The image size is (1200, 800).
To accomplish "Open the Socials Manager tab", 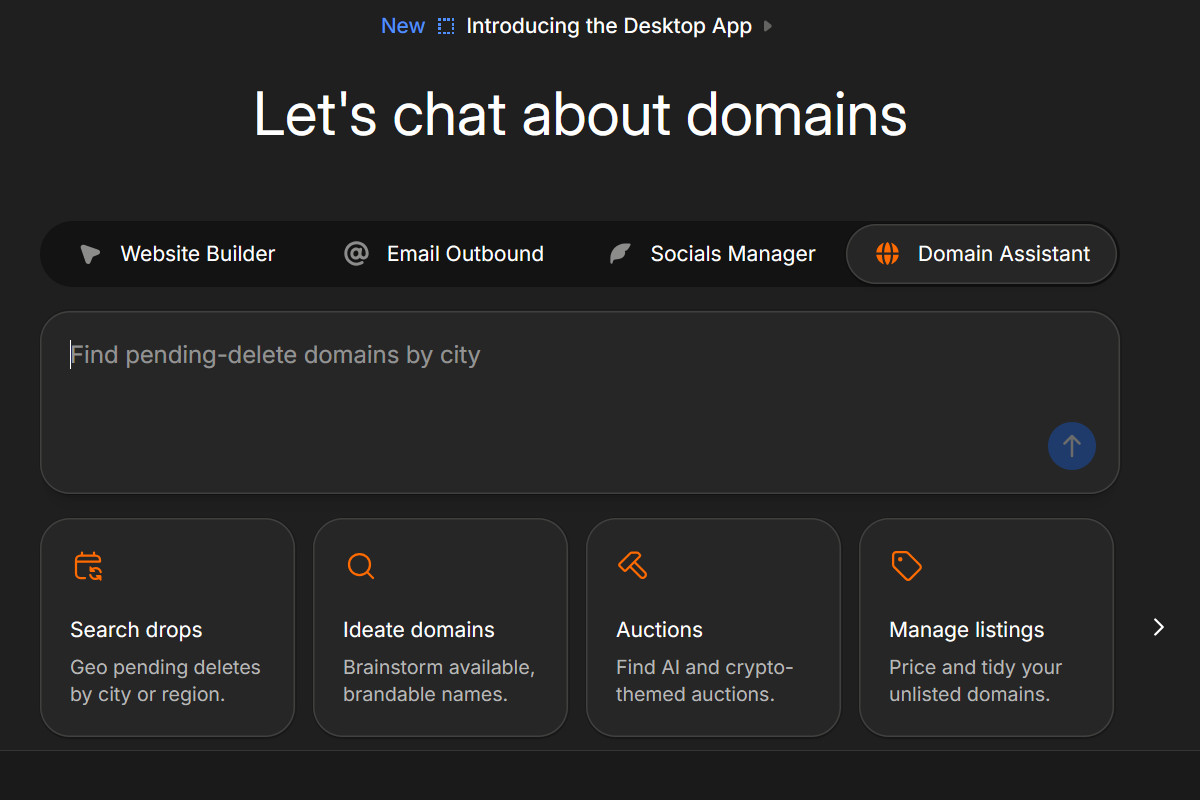I will pos(712,254).
